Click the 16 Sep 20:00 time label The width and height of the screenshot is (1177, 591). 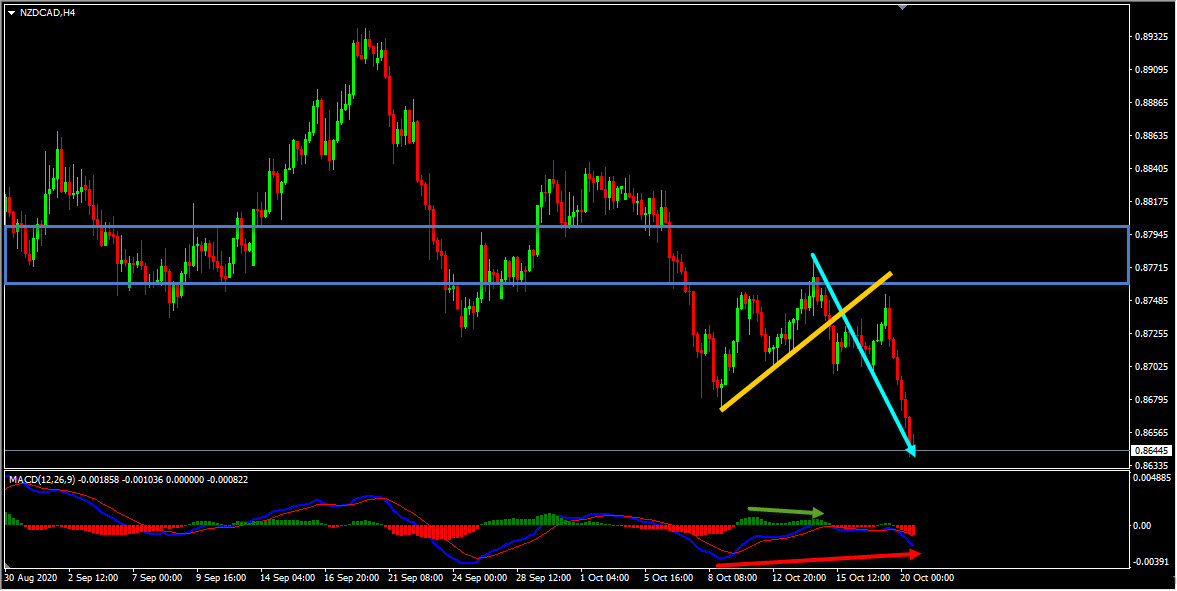[x=352, y=579]
